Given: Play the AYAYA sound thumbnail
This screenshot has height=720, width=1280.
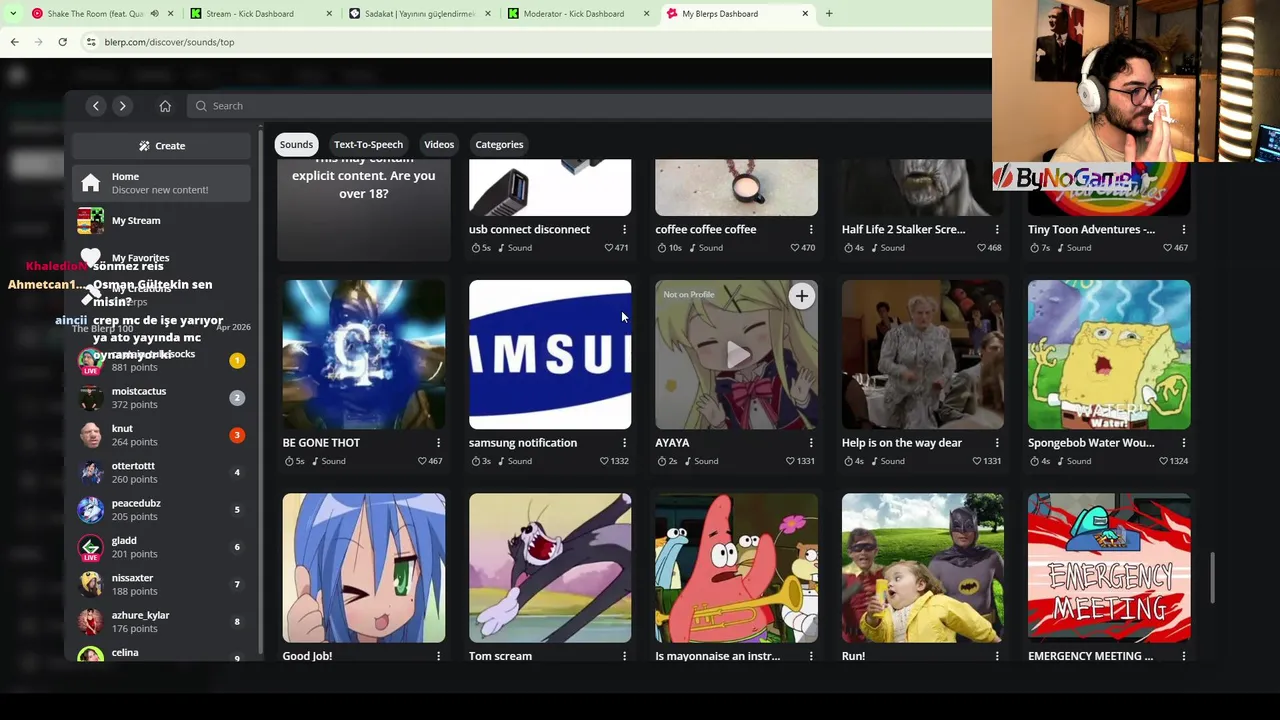Looking at the screenshot, I should [x=736, y=355].
